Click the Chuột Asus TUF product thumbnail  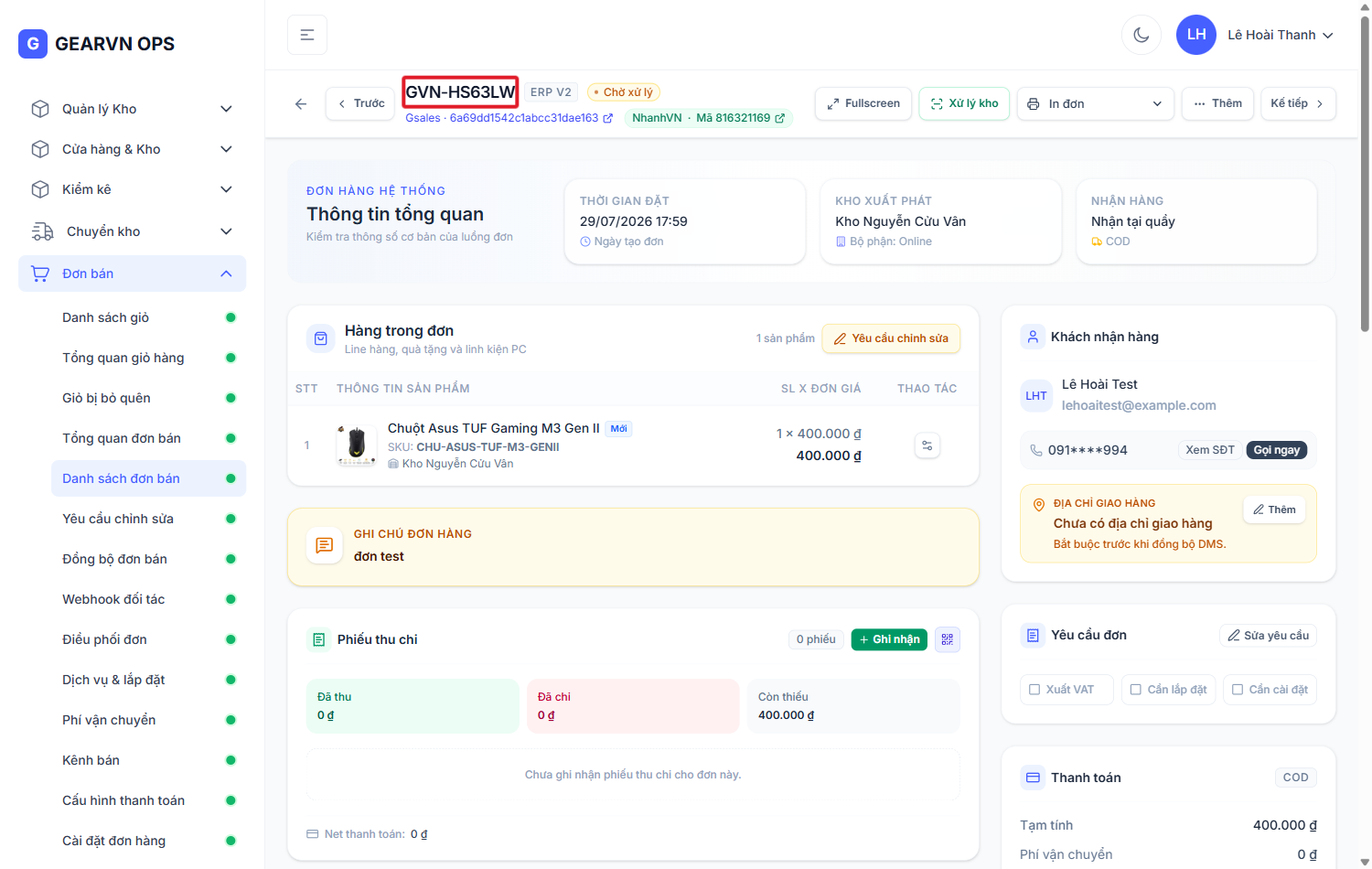pos(356,445)
